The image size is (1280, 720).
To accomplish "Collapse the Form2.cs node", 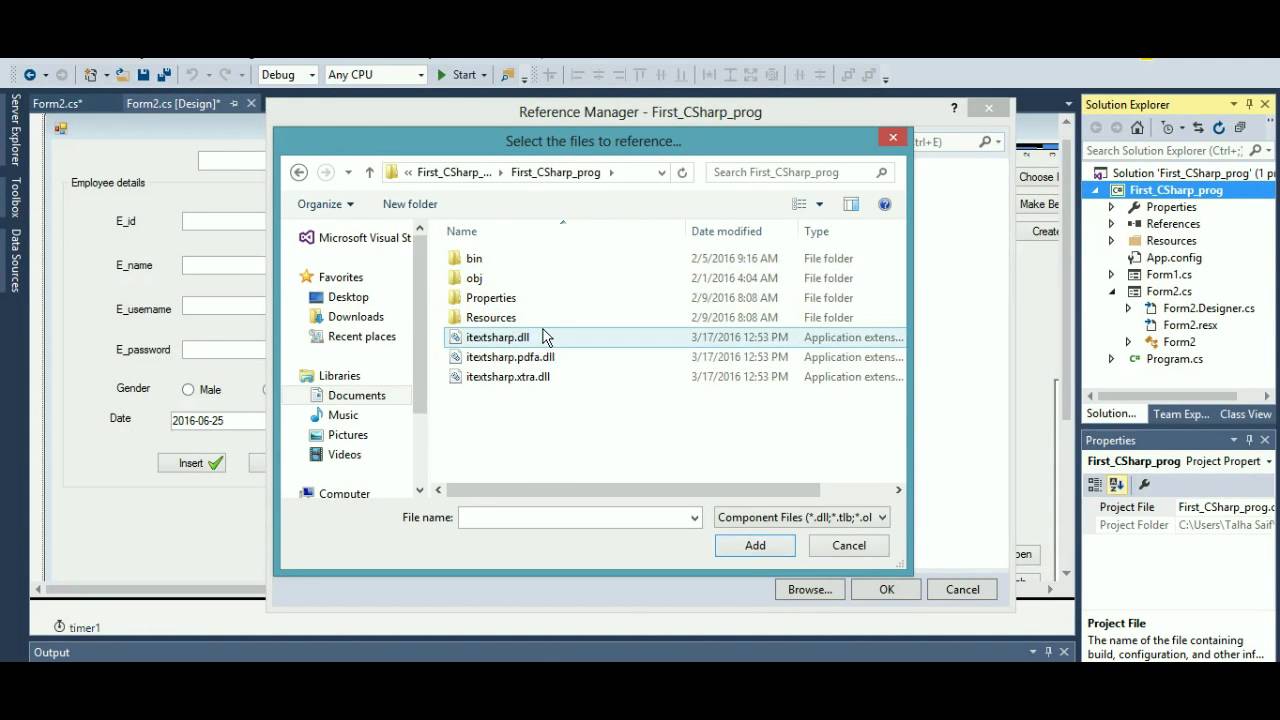I will coord(1111,292).
